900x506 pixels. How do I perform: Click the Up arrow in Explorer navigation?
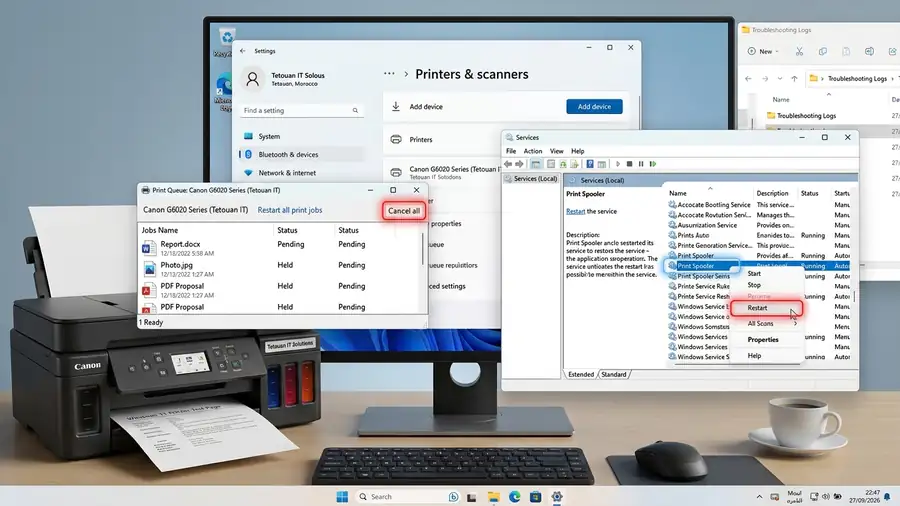794,79
